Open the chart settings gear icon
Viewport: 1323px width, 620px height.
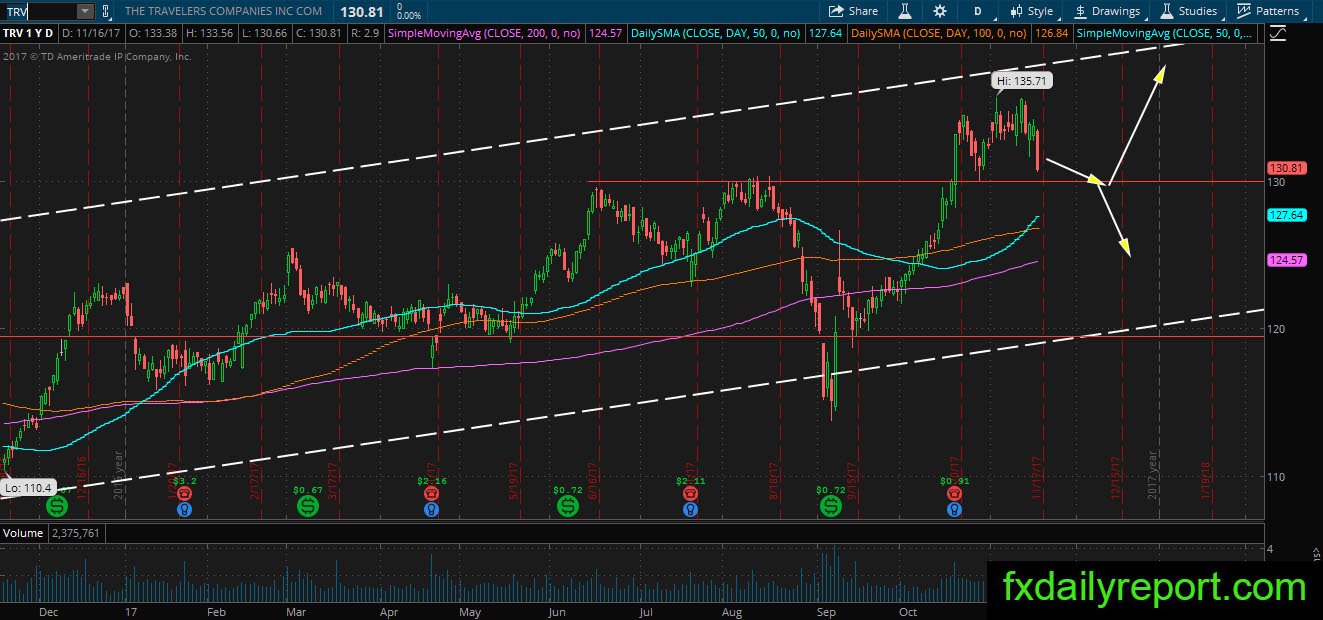[940, 11]
